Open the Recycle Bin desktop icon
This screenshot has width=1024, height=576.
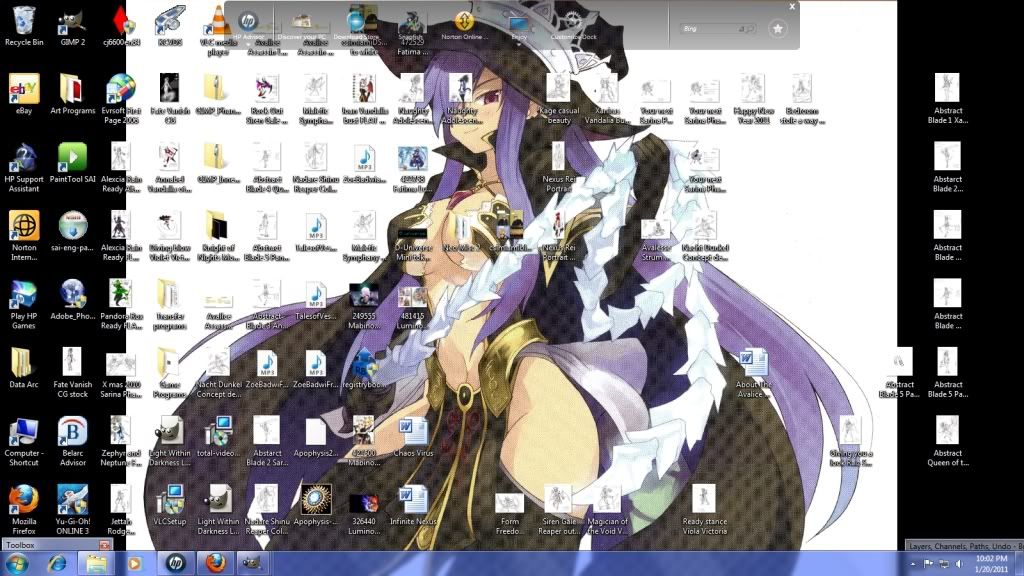(x=24, y=20)
